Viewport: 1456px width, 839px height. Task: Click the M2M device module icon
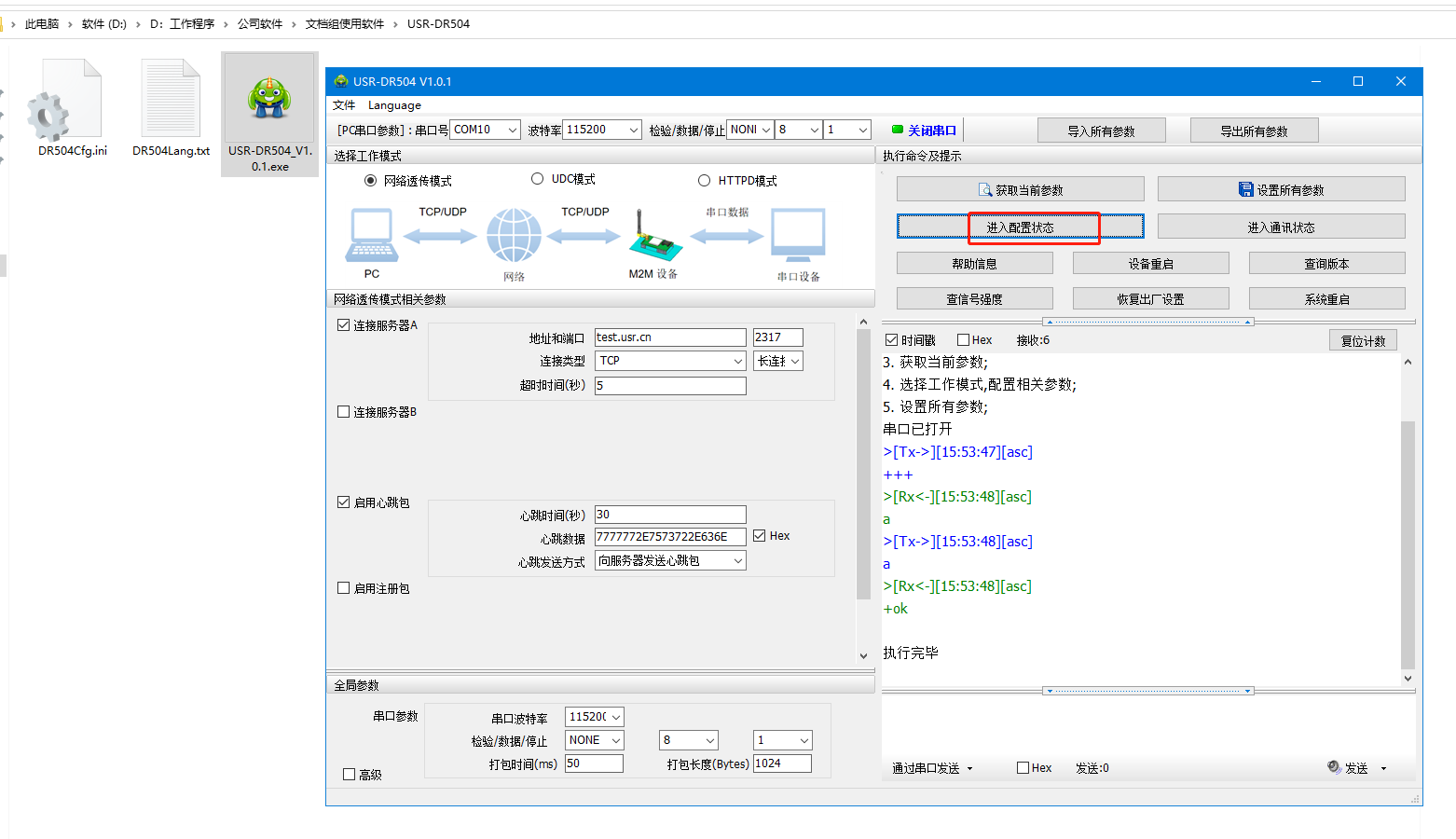click(654, 239)
